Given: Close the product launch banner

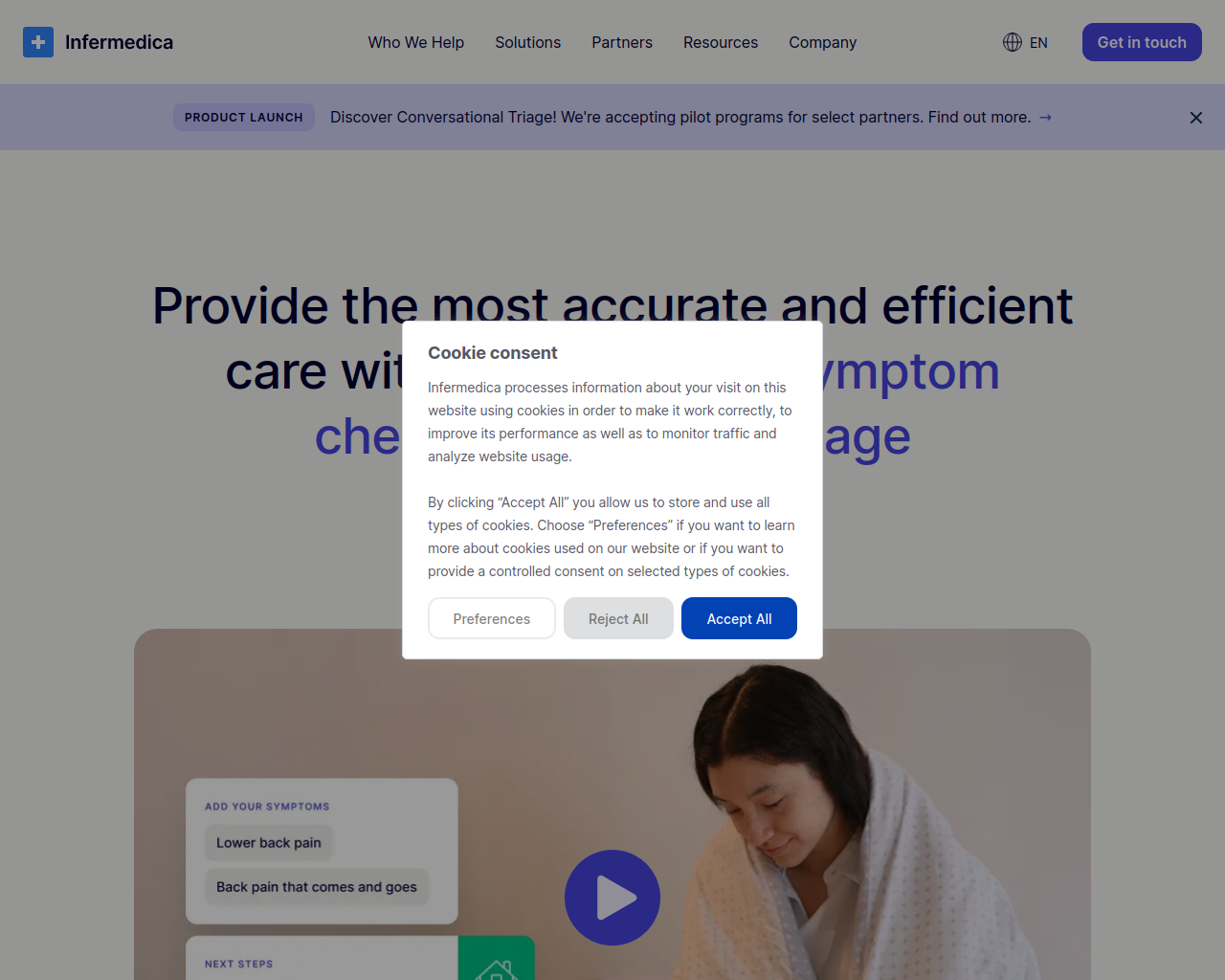Looking at the screenshot, I should 1196,118.
